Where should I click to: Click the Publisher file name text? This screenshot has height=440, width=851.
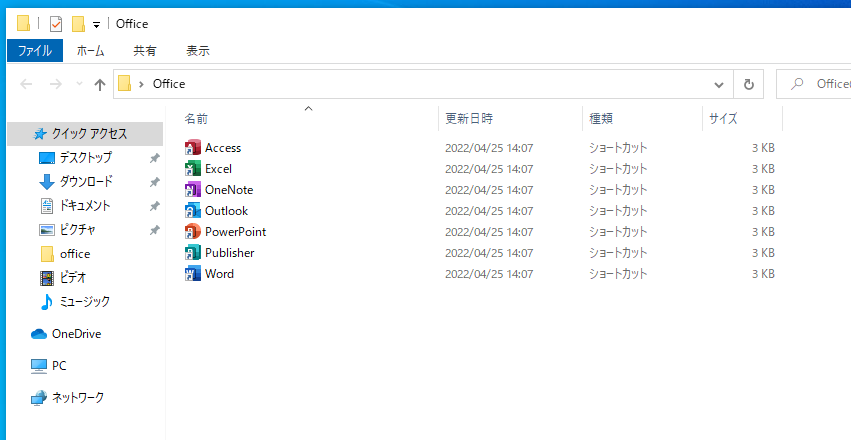click(x=230, y=253)
